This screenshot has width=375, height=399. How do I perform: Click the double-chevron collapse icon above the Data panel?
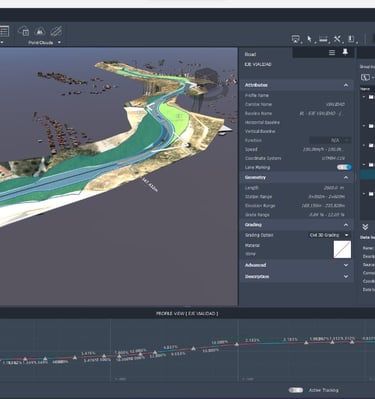click(x=365, y=227)
